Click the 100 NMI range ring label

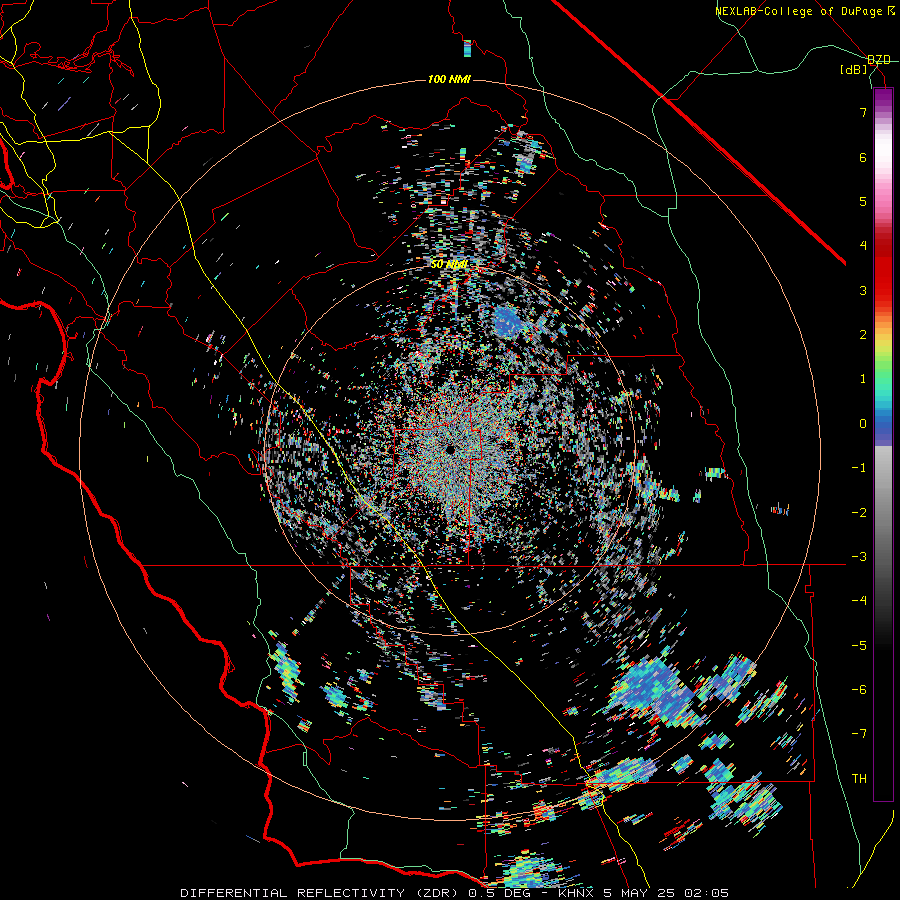pyautogui.click(x=449, y=79)
